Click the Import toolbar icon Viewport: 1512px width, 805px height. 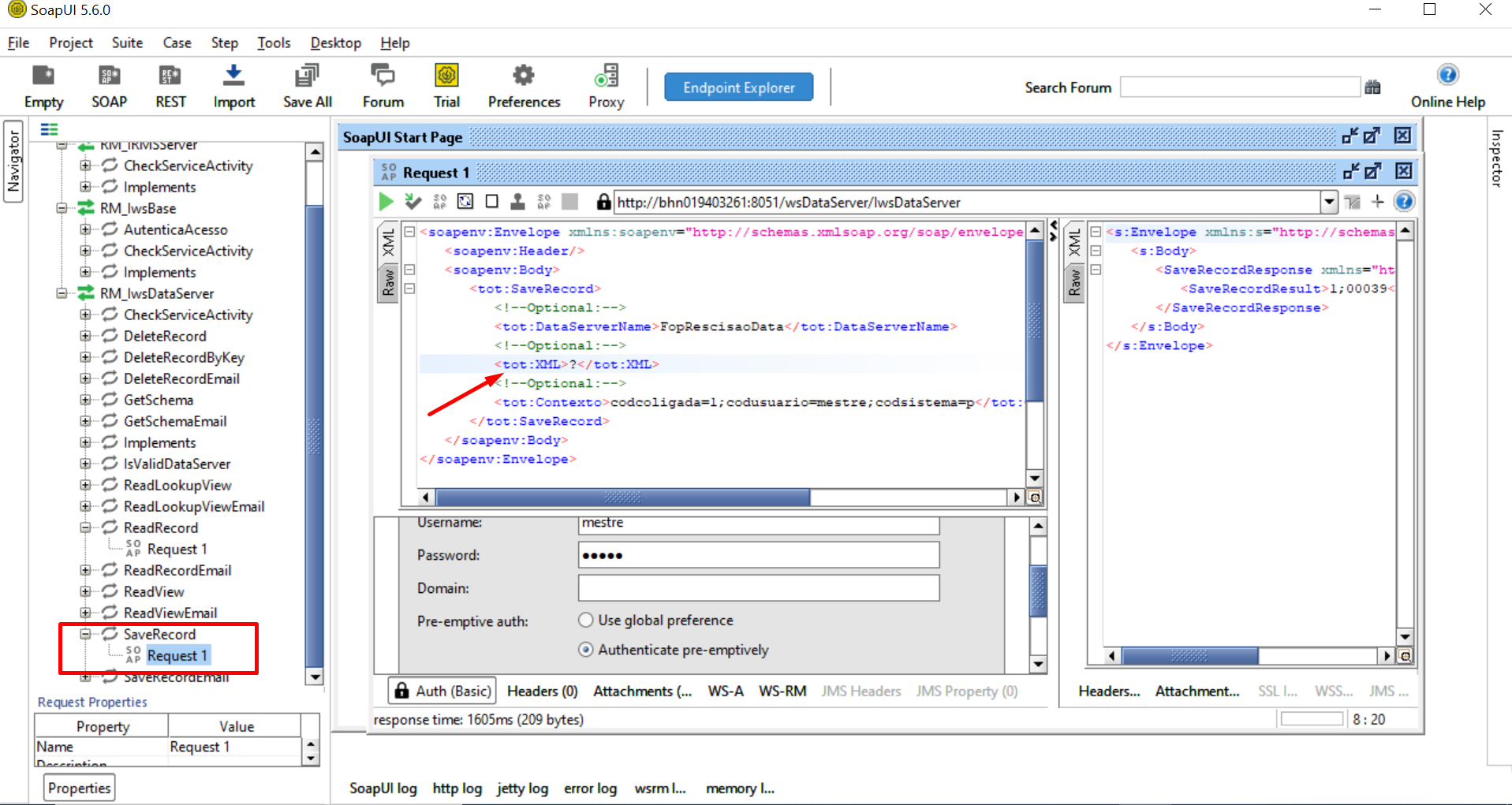tap(233, 86)
